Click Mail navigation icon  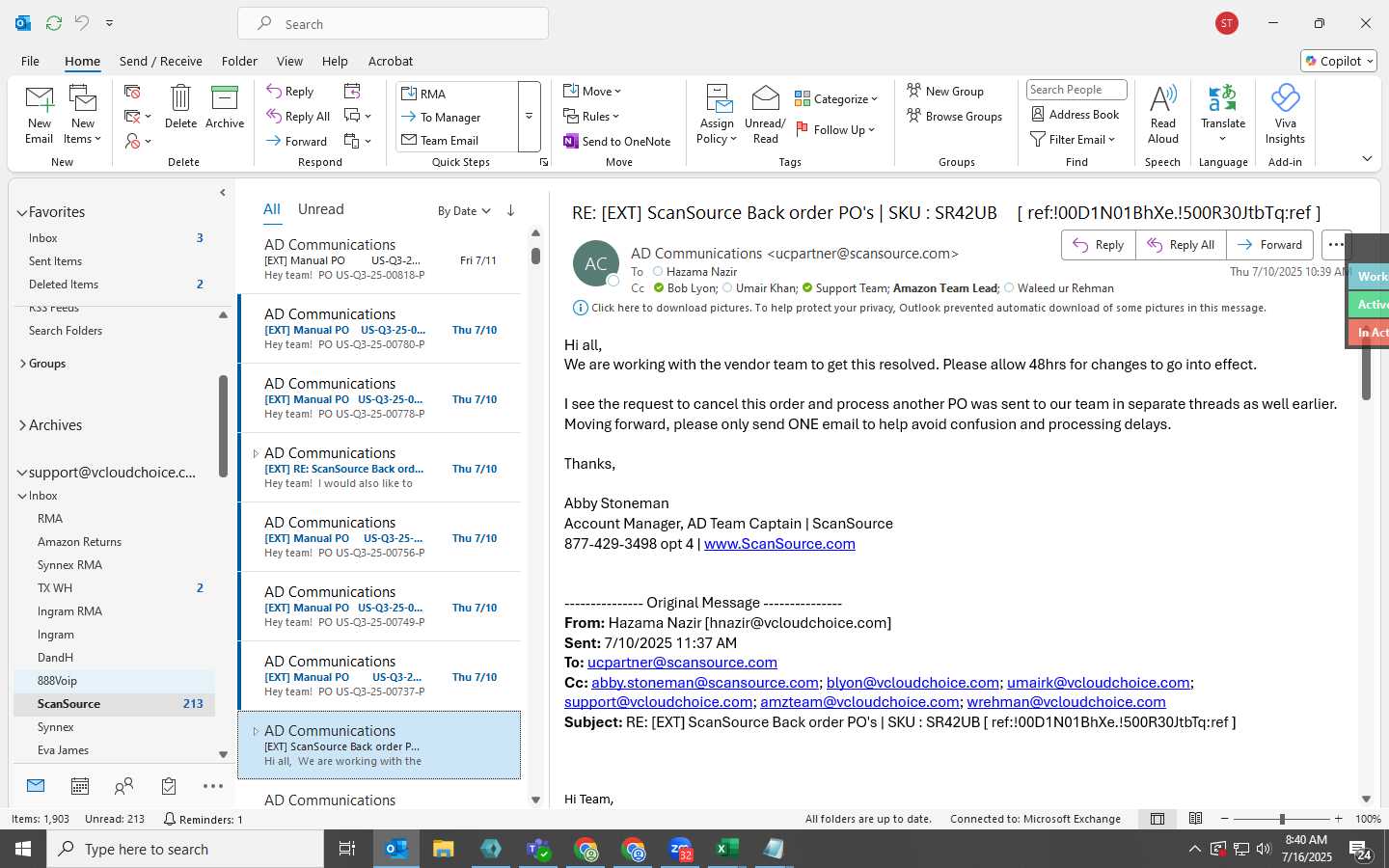[x=36, y=786]
